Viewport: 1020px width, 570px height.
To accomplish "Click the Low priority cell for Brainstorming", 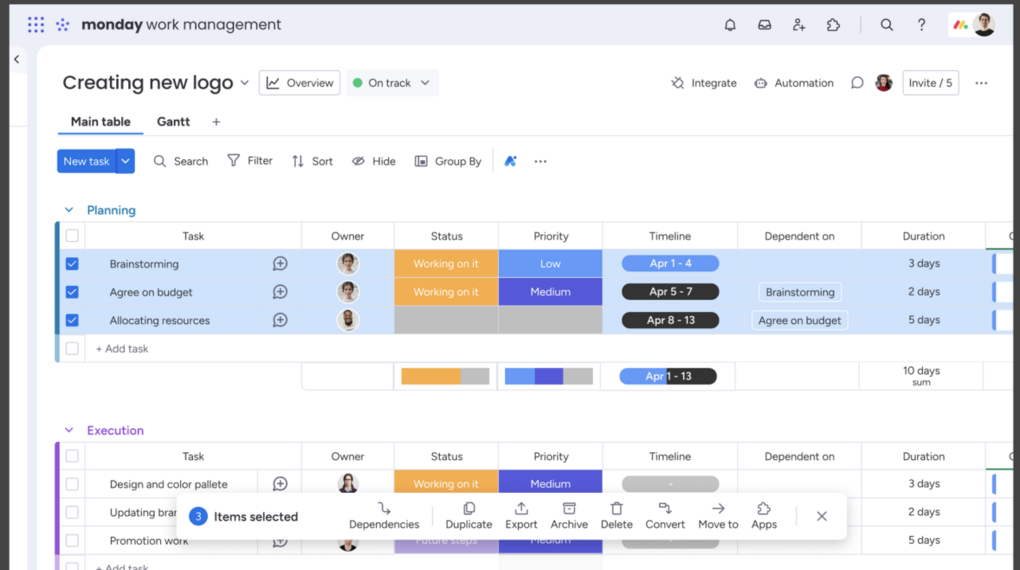I will 550,264.
